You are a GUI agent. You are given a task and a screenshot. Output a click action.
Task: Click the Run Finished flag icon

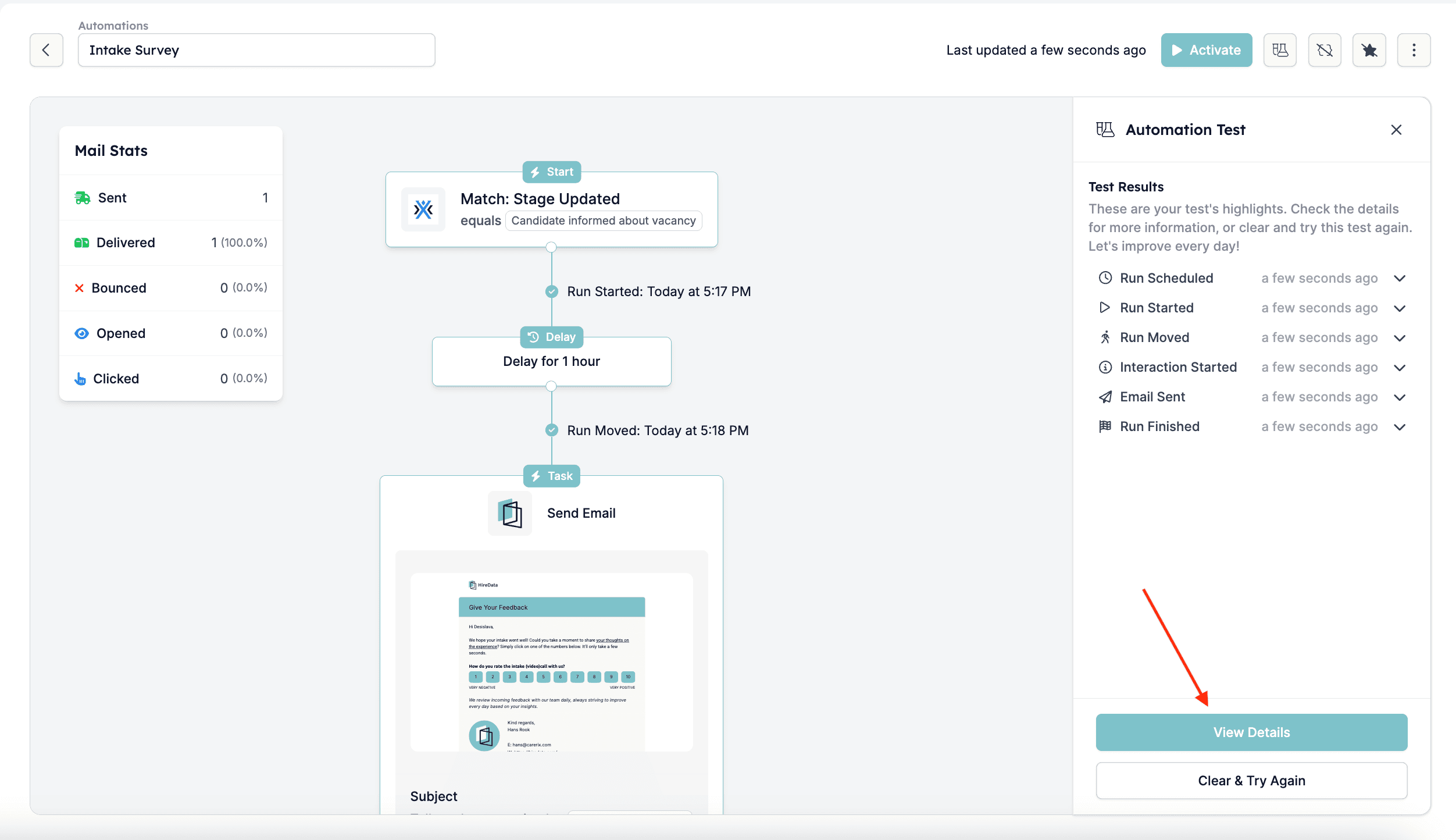coord(1105,426)
